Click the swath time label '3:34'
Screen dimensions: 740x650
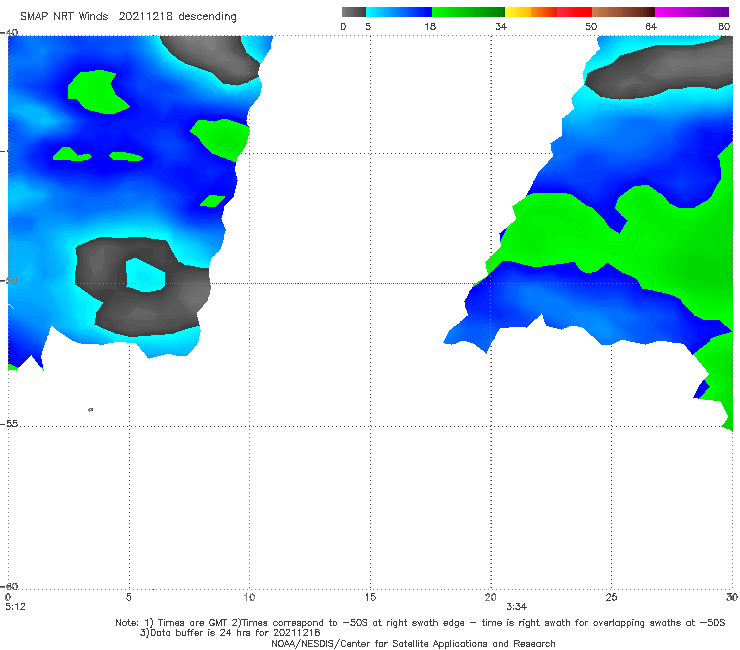click(x=516, y=607)
